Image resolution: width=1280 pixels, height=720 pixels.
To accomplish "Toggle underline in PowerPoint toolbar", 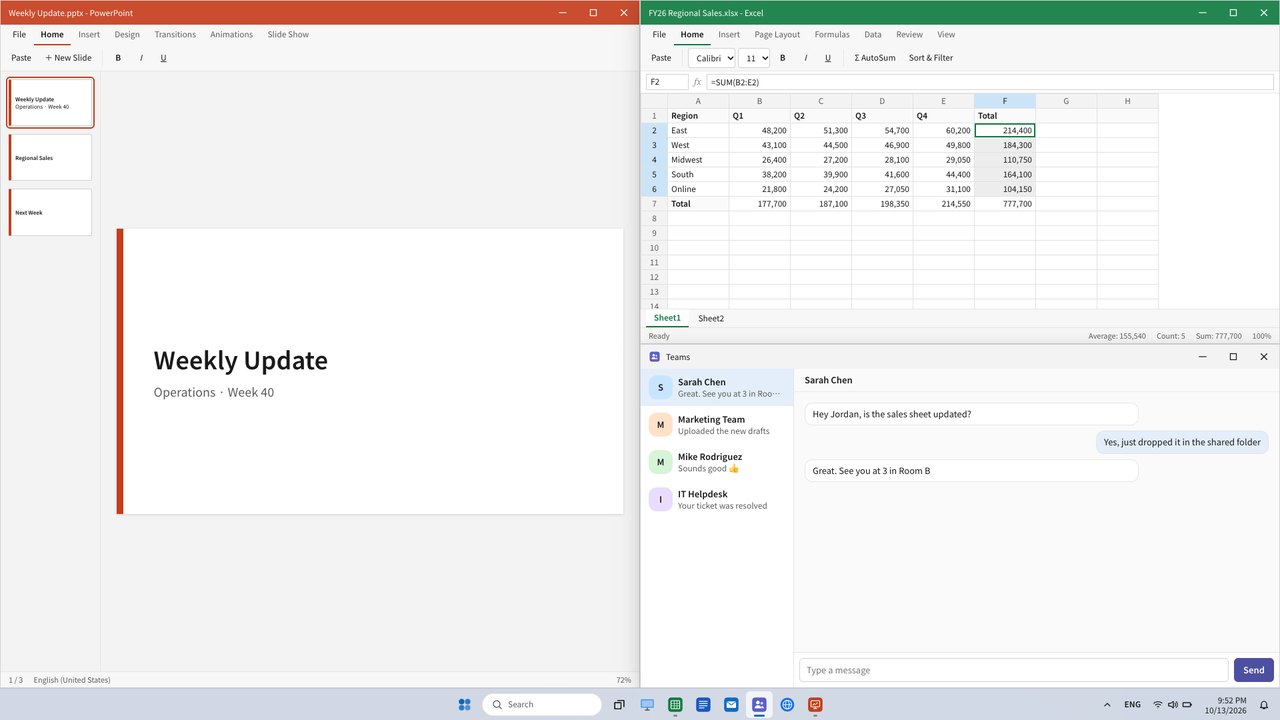I will (x=163, y=58).
